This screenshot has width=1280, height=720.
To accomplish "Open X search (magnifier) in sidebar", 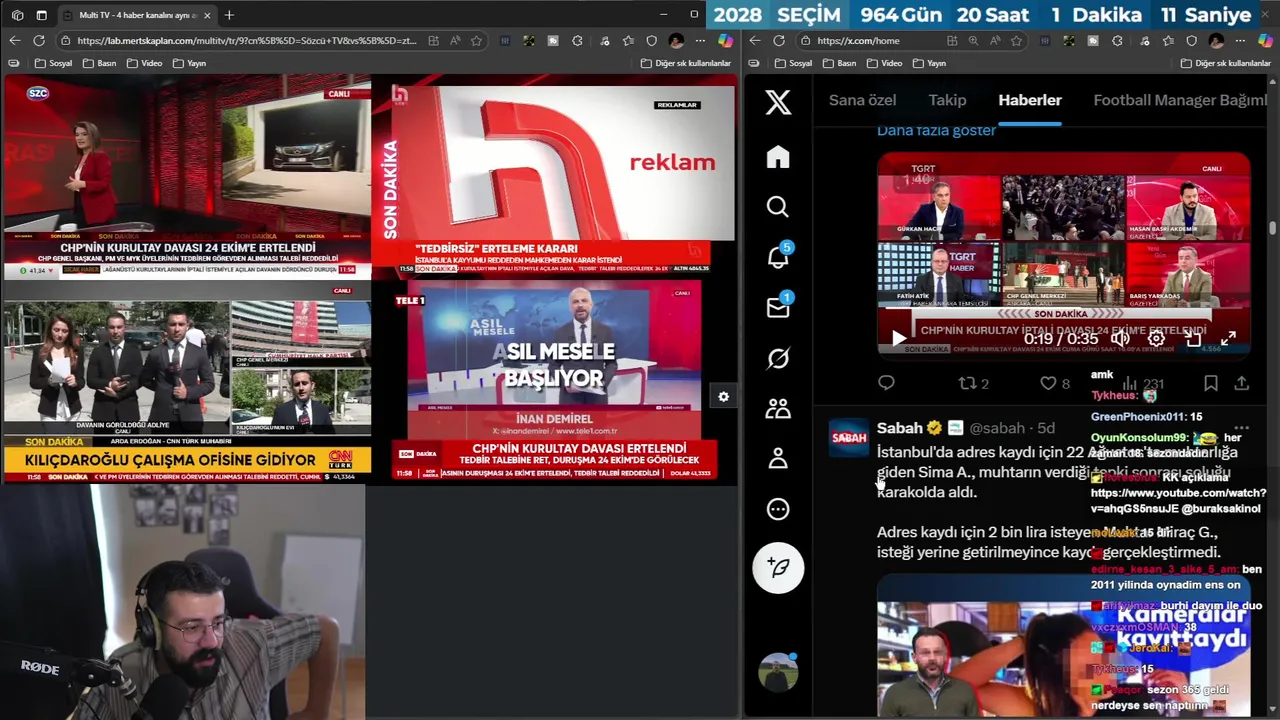I will (x=778, y=207).
